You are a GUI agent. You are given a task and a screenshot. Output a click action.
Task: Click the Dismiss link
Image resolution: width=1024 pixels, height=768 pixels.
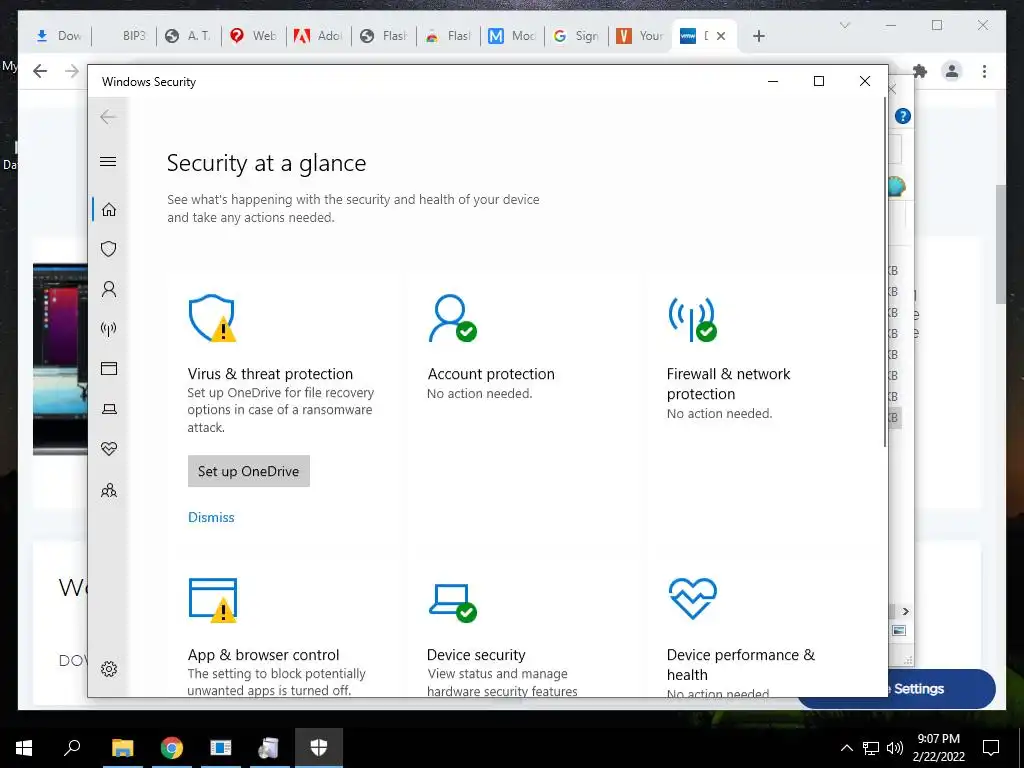pos(211,517)
